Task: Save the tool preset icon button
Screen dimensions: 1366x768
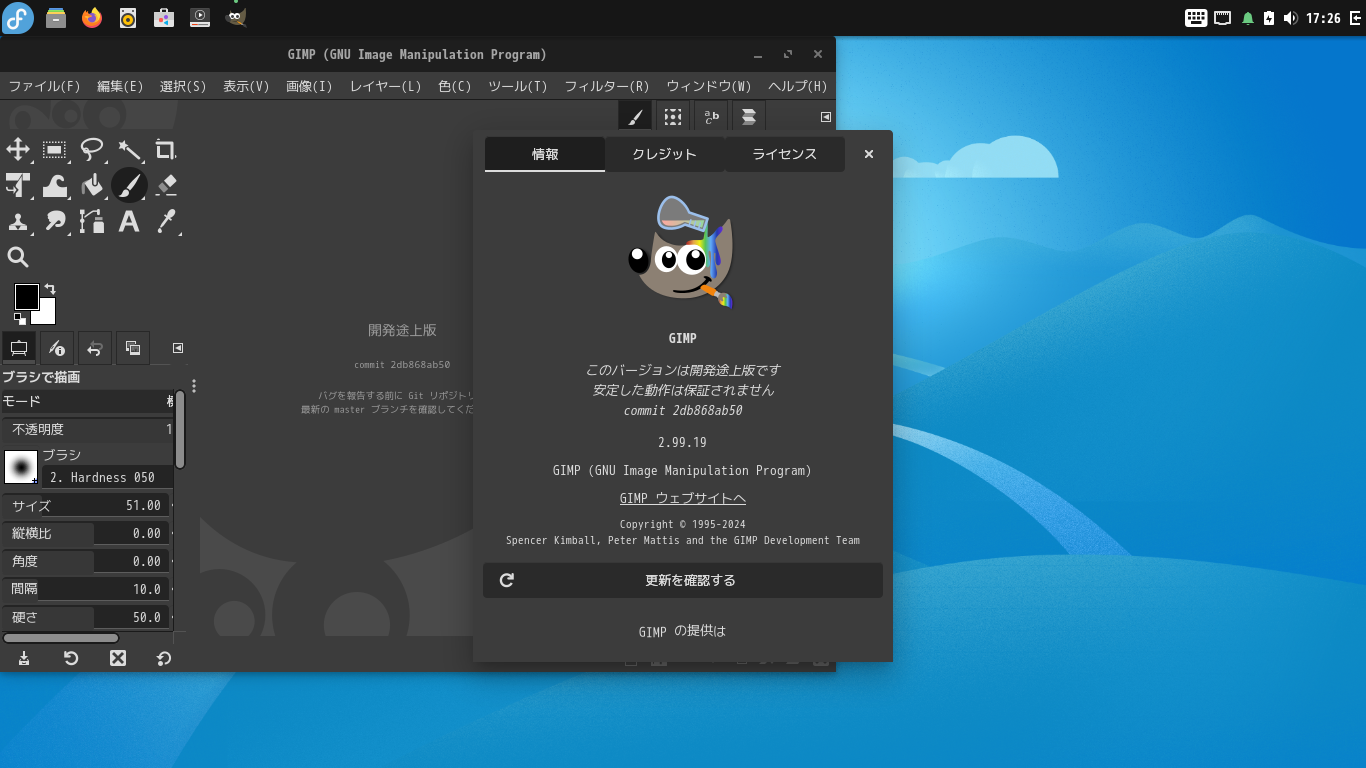Action: coord(24,658)
